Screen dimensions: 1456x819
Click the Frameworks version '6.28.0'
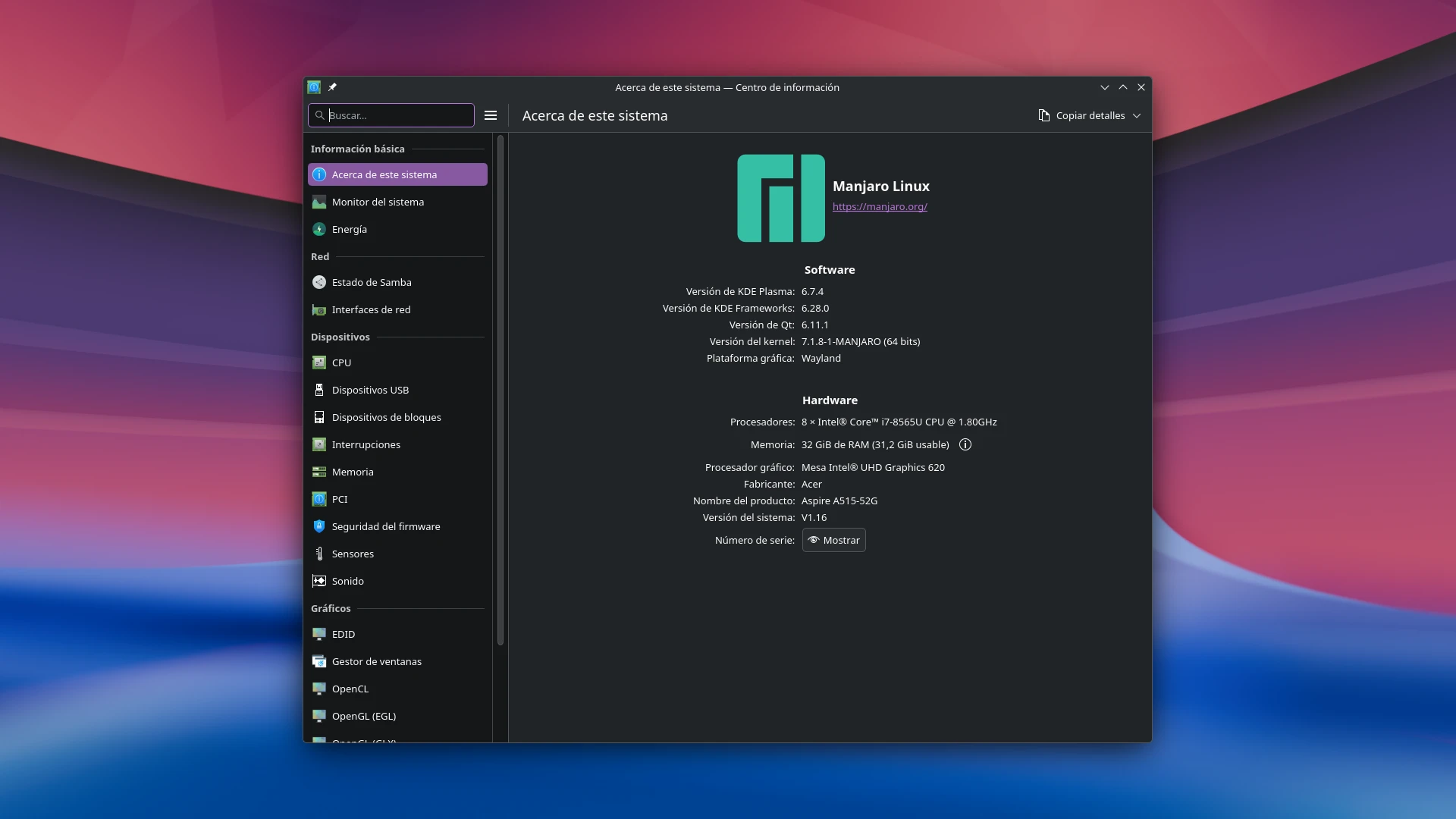[x=815, y=308]
